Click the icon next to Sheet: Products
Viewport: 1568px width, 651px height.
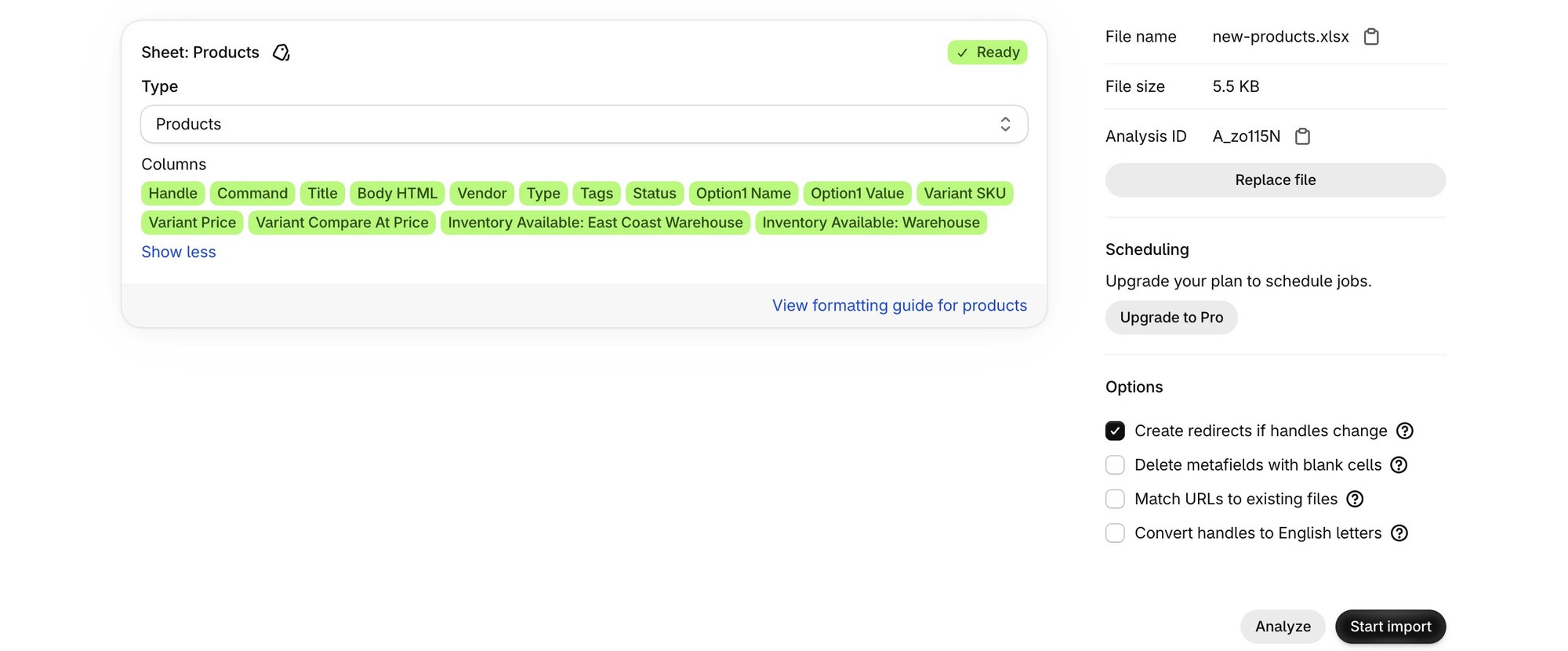(x=281, y=53)
